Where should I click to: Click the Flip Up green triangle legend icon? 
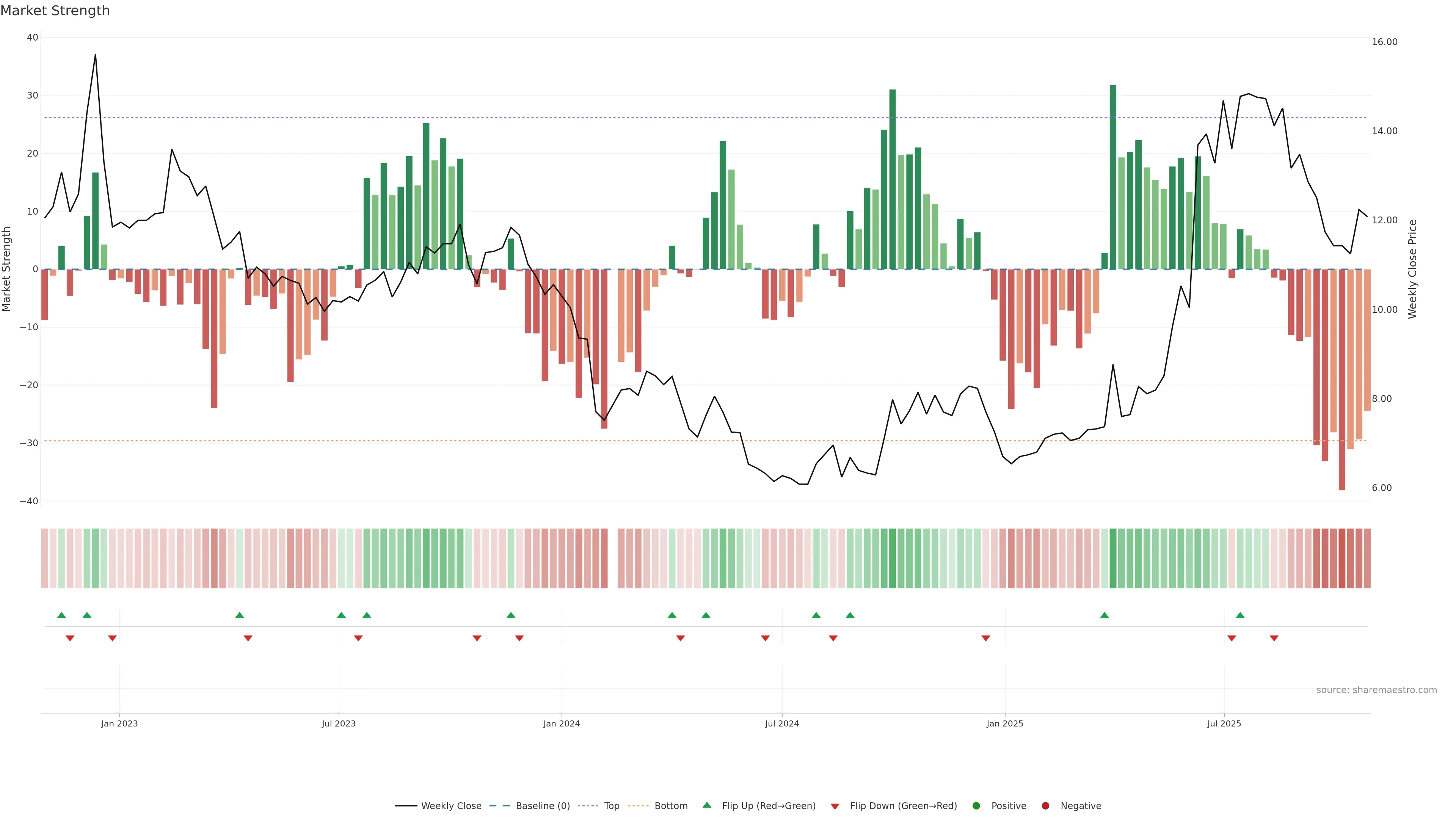coord(706,805)
